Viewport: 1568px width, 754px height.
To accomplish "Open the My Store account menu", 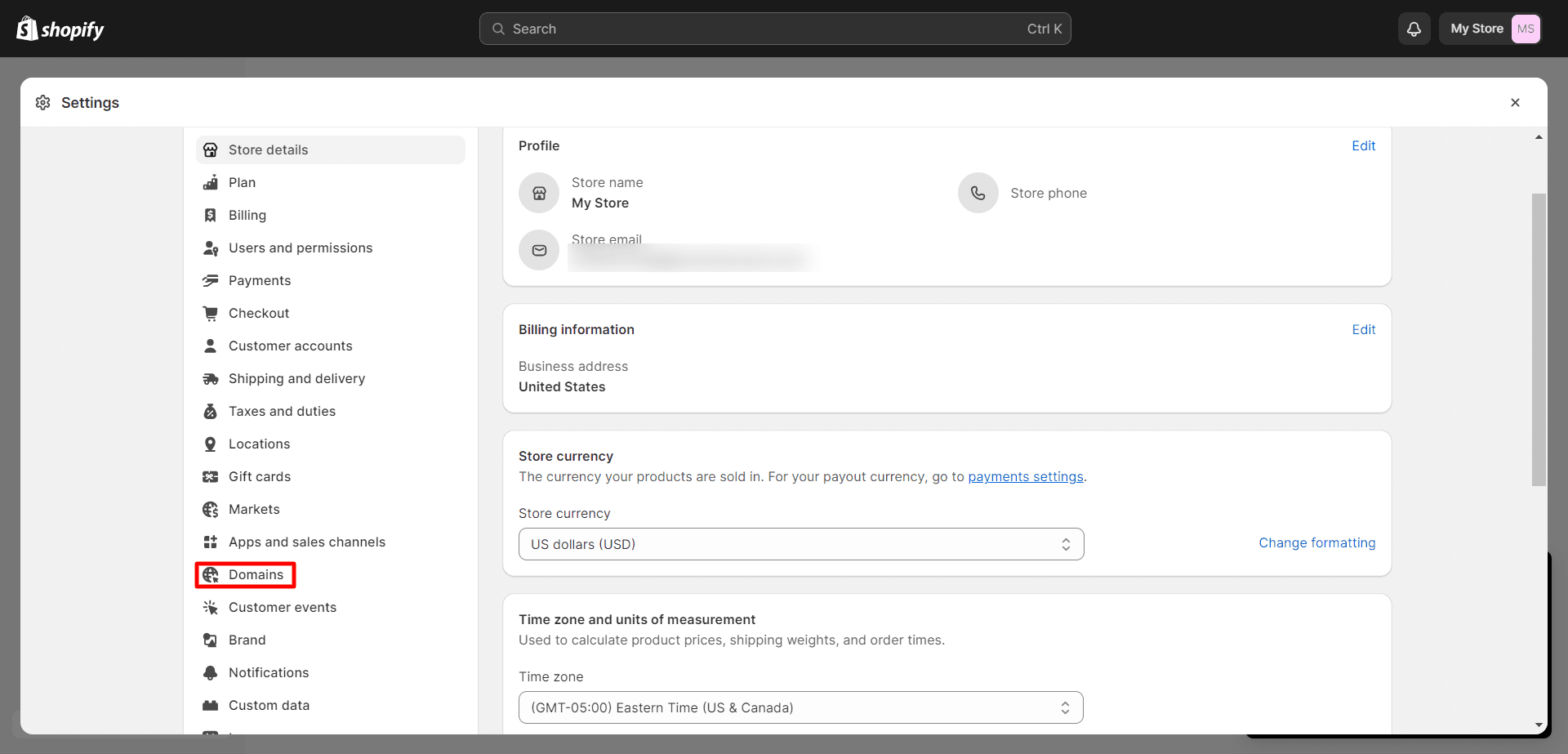I will click(x=1490, y=29).
